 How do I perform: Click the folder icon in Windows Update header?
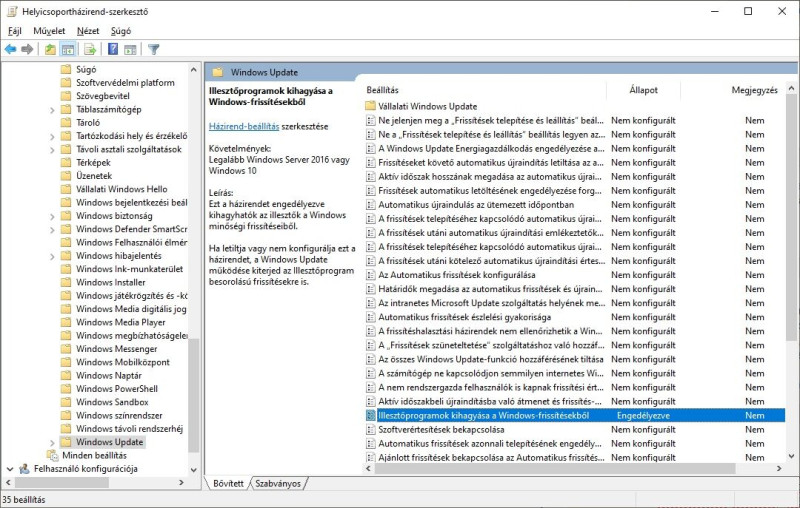coord(218,72)
